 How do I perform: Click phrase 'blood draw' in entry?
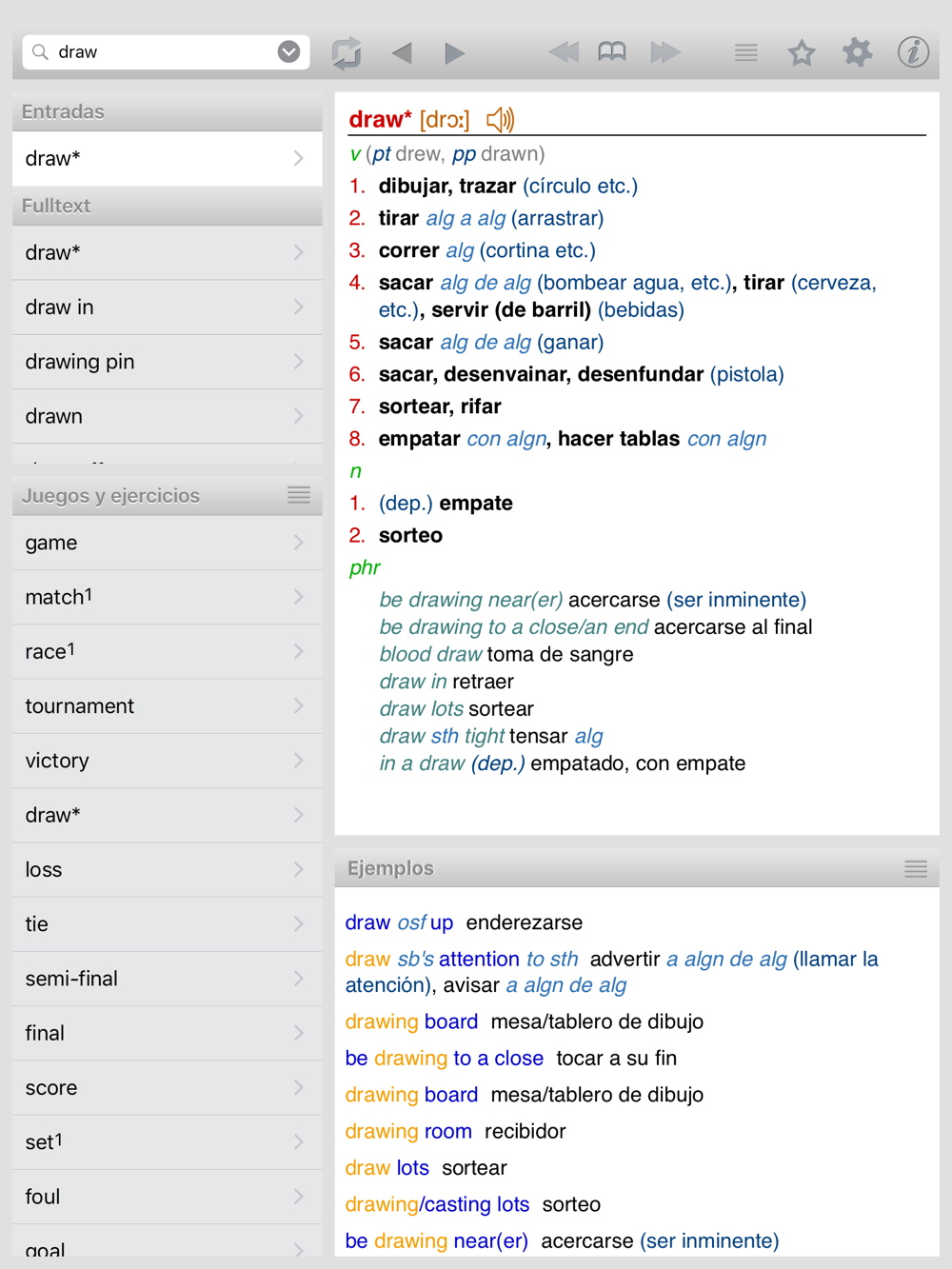[430, 654]
